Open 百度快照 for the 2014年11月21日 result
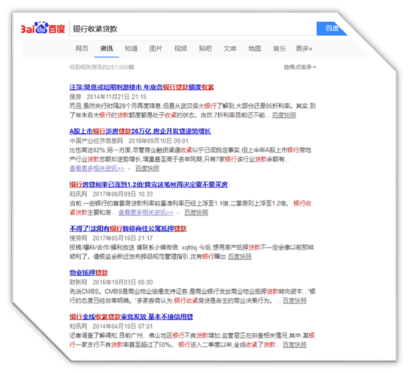 284,115
